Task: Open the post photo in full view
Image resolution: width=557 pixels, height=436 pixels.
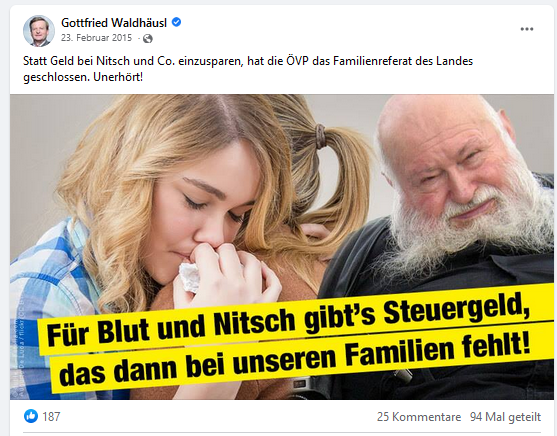Action: [281, 247]
